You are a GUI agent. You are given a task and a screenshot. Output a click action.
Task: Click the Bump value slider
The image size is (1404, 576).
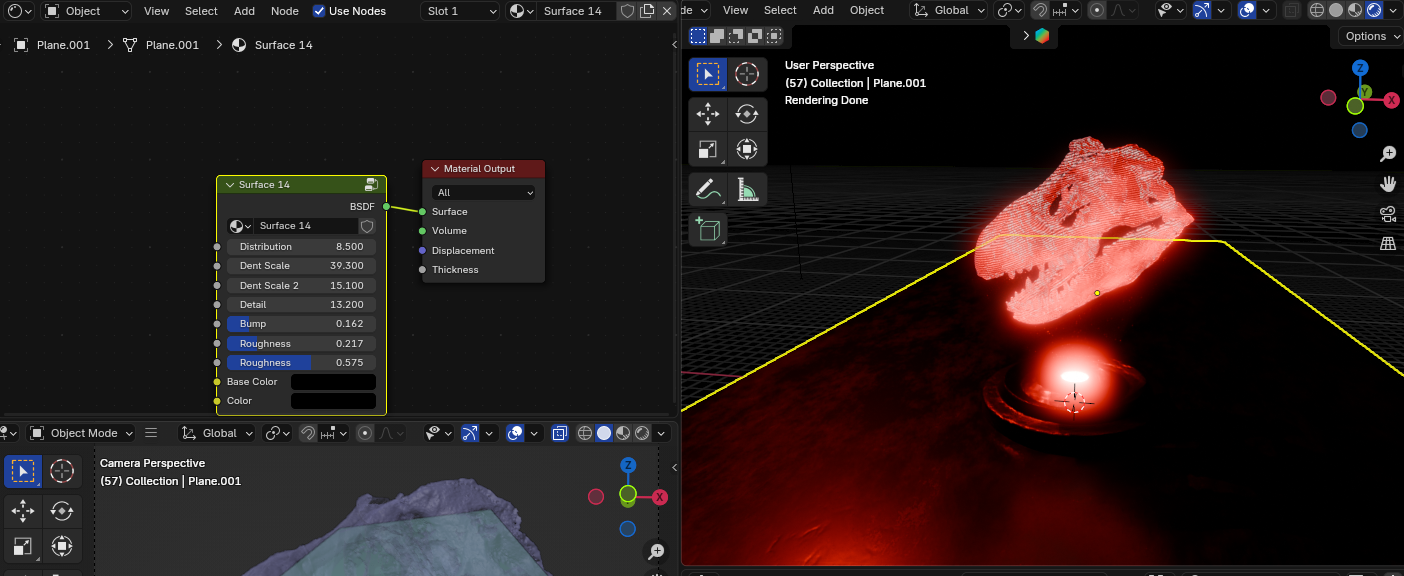[301, 324]
